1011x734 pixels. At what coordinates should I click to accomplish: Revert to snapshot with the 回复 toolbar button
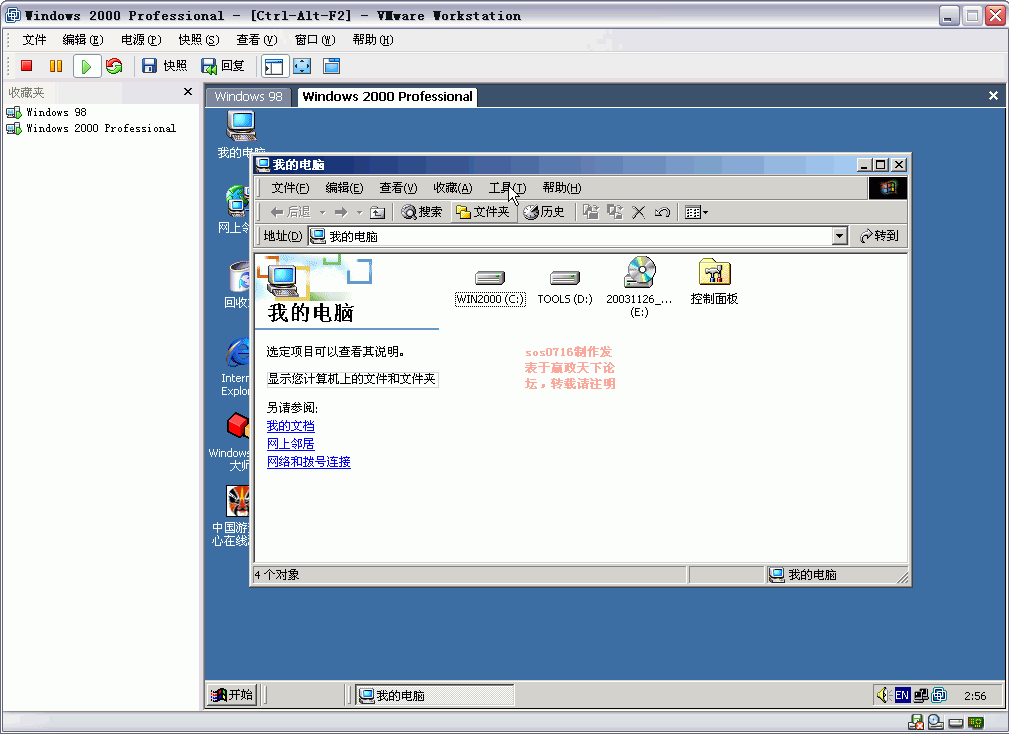pos(223,66)
